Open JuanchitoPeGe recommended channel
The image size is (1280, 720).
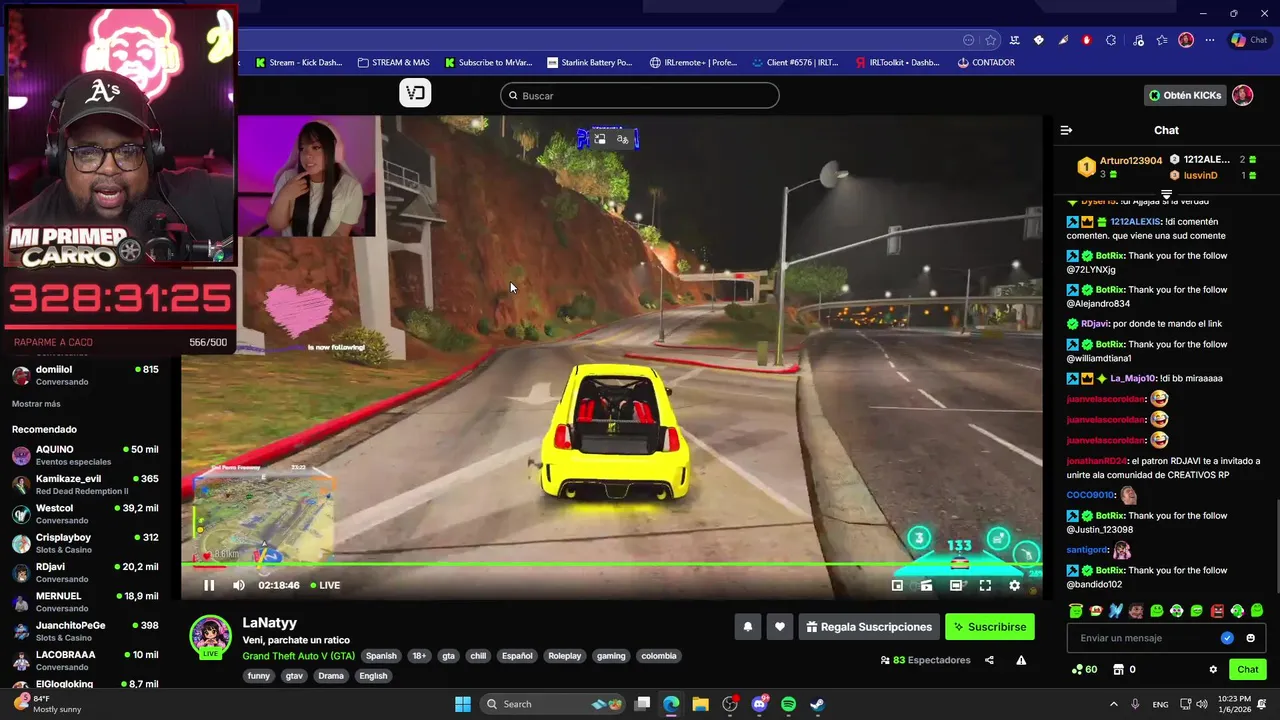(85, 631)
